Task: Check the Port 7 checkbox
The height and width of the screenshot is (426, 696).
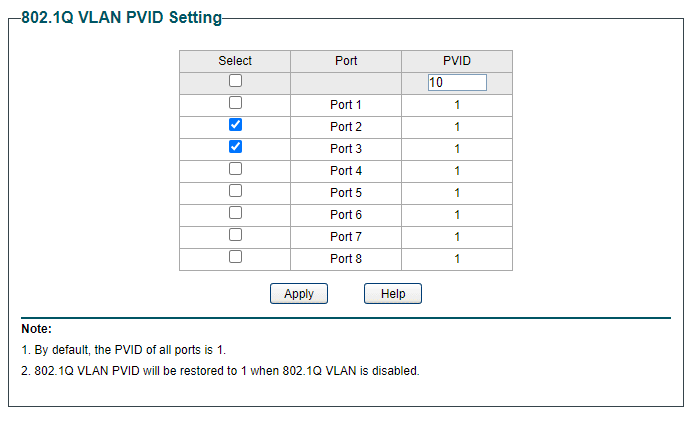Action: tap(235, 235)
